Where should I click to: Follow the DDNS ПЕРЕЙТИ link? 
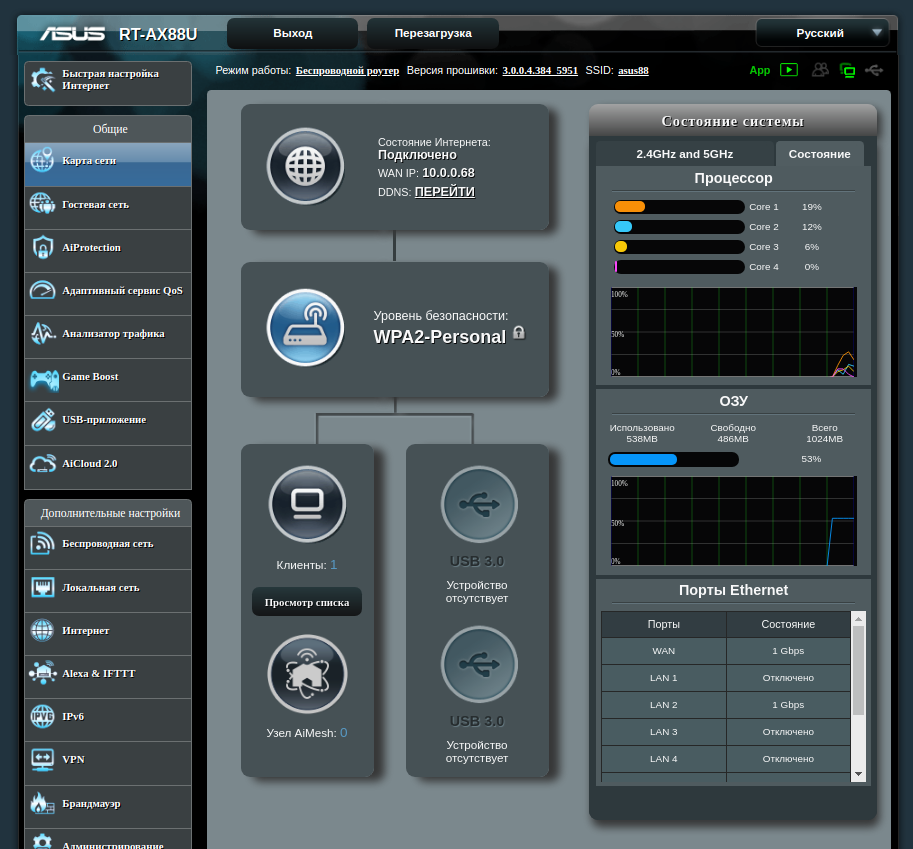tap(445, 192)
